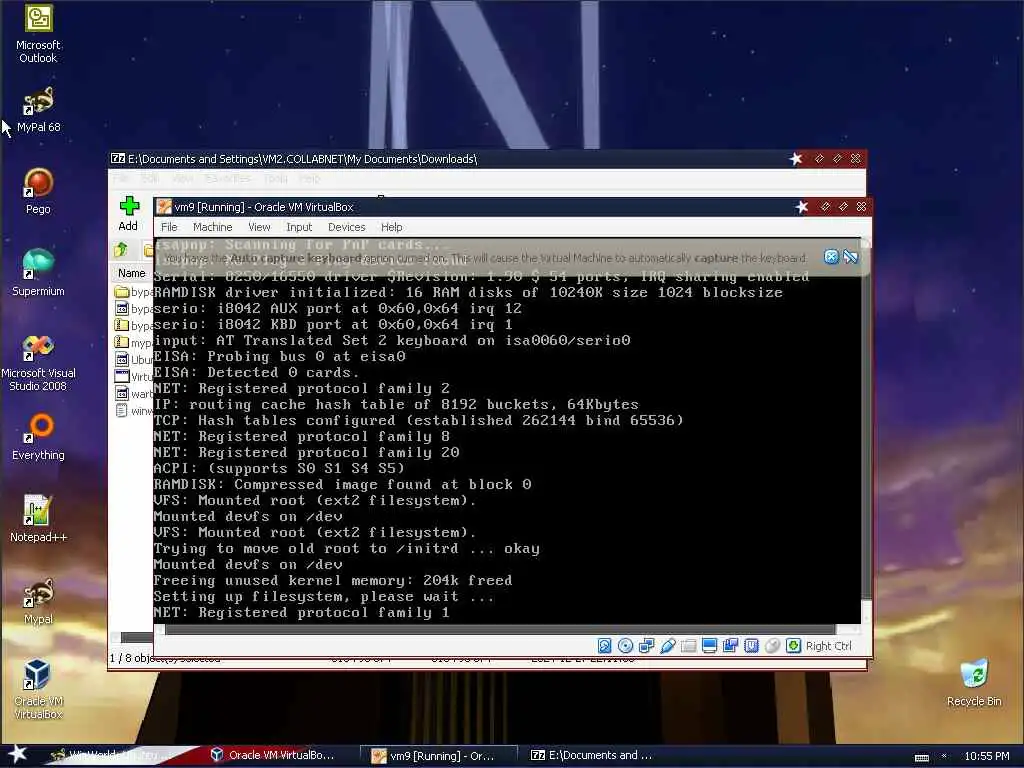This screenshot has width=1024, height=768.
Task: Click the mouse integration indicator in VirtualBox
Action: tap(772, 646)
